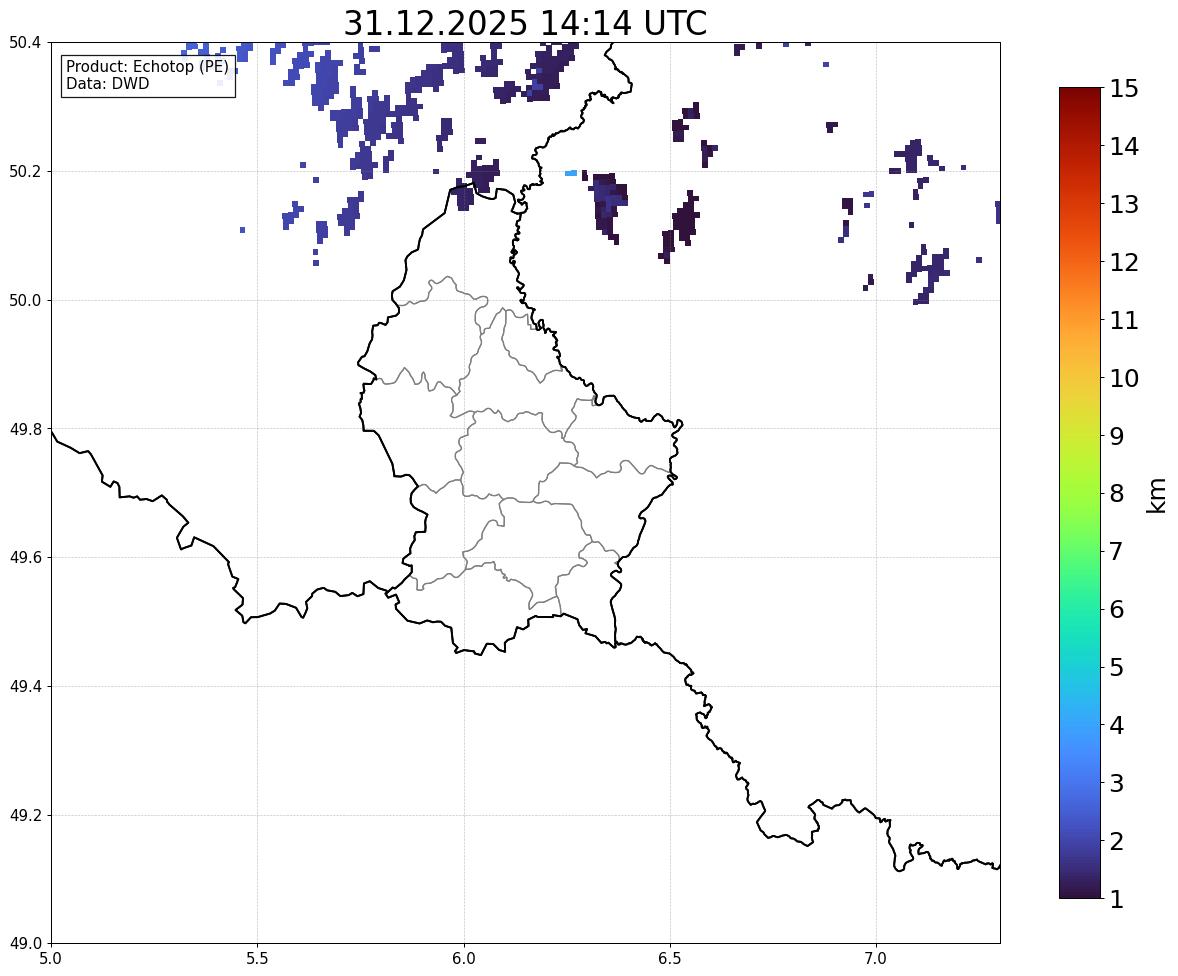1178x976 pixels.
Task: Click latitude axis label '49.6'
Action: pos(25,557)
